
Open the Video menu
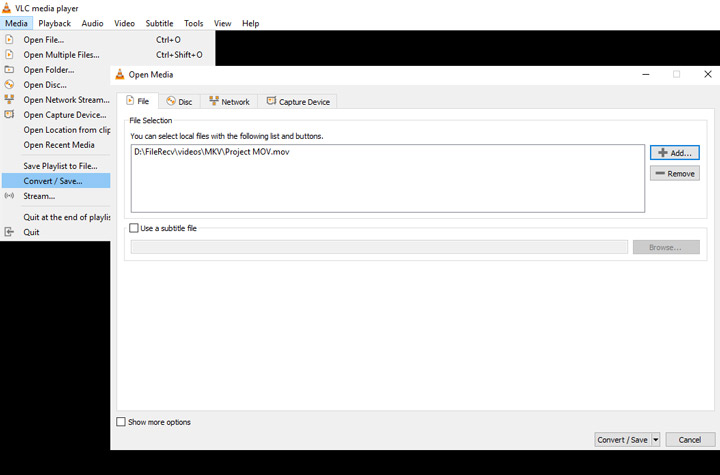tap(124, 23)
